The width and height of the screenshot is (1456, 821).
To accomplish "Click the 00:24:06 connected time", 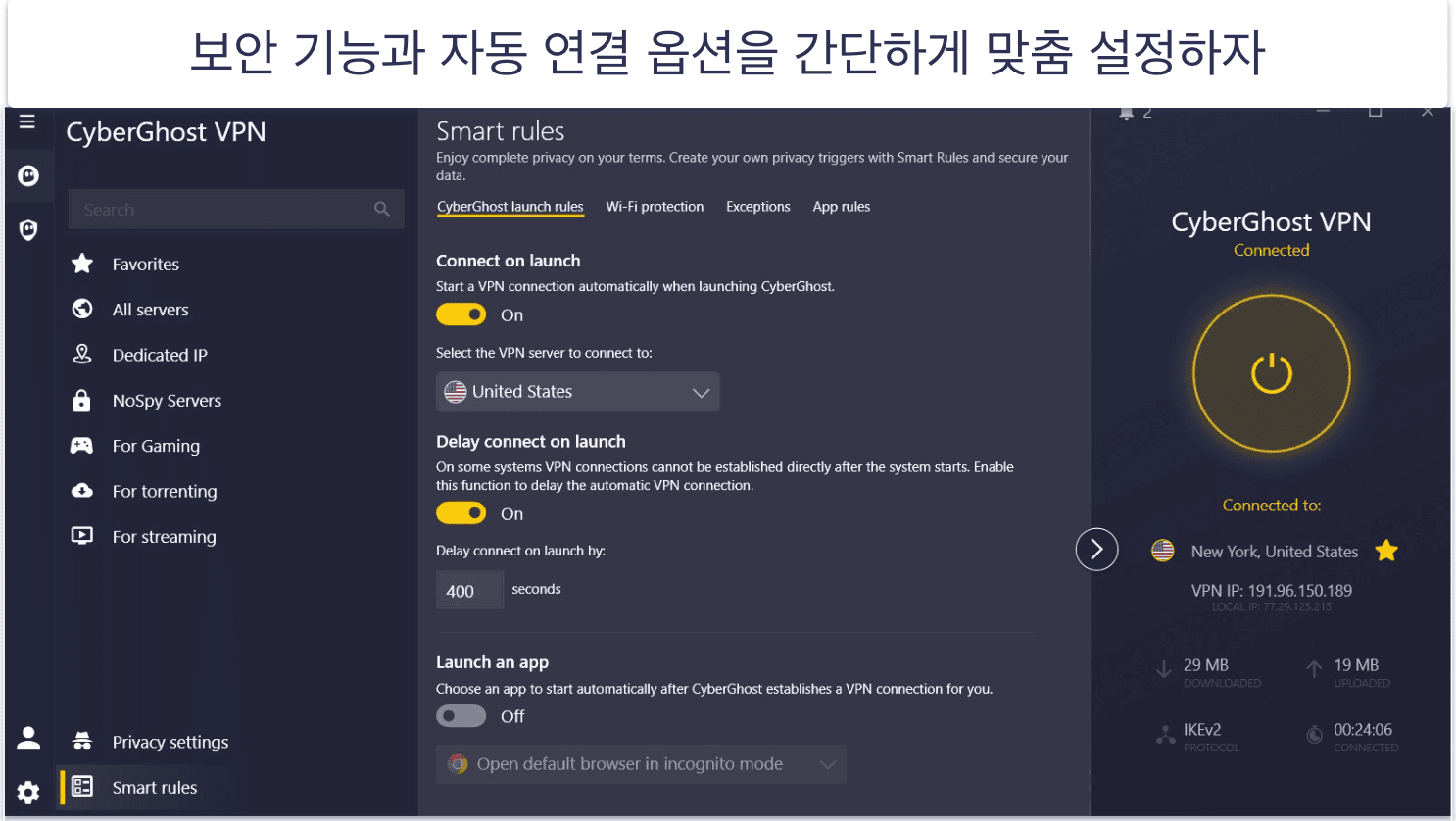I will click(x=1362, y=729).
